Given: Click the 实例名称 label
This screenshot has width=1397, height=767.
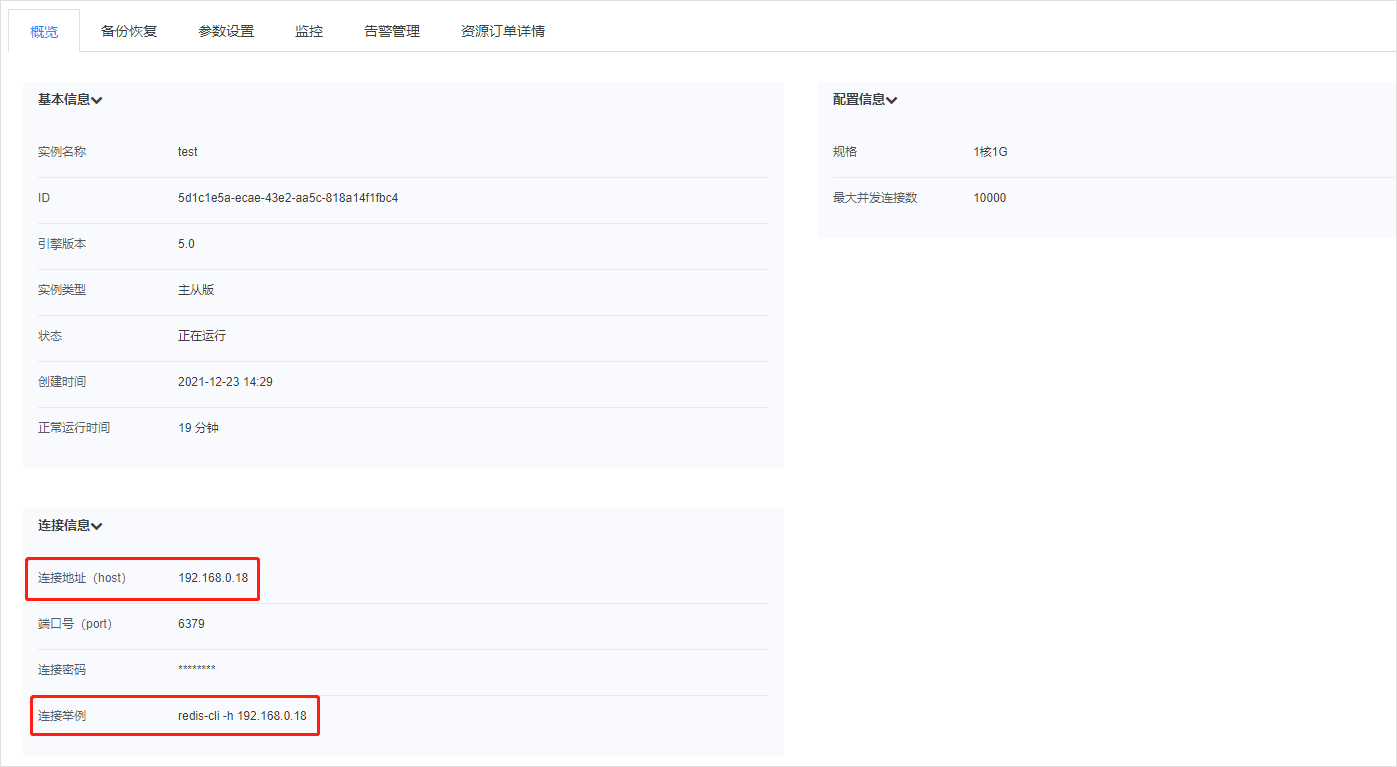Looking at the screenshot, I should (x=62, y=152).
